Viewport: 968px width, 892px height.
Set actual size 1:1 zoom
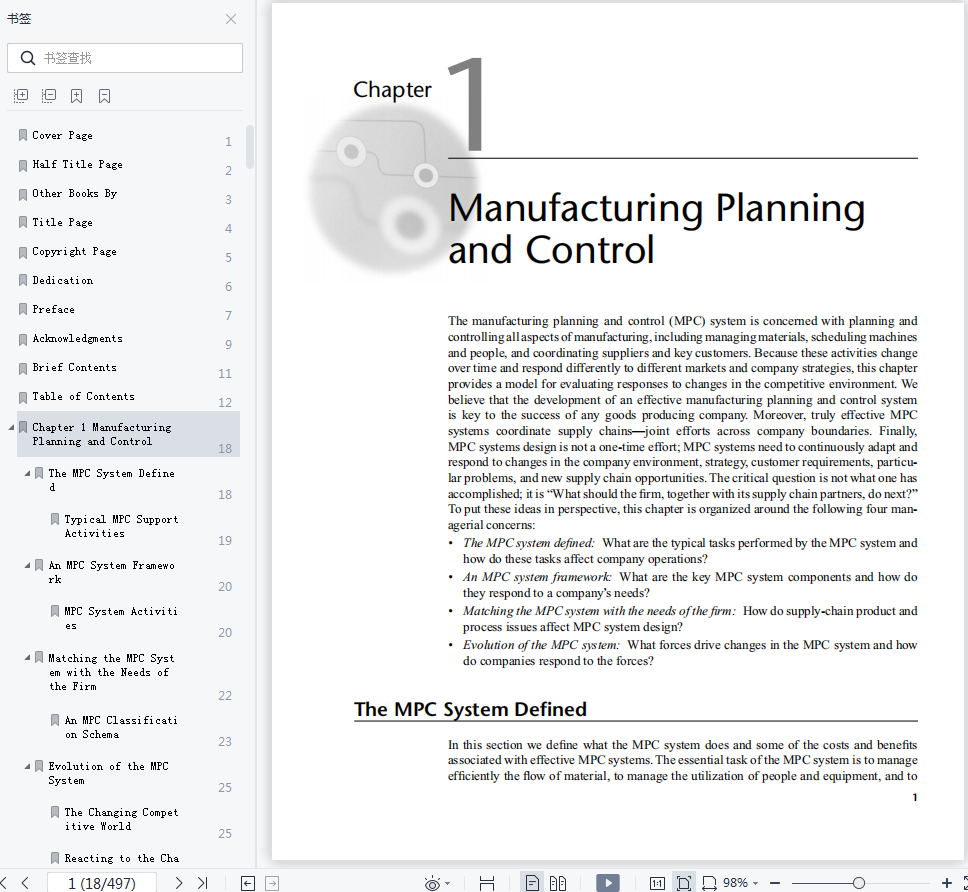(x=657, y=883)
